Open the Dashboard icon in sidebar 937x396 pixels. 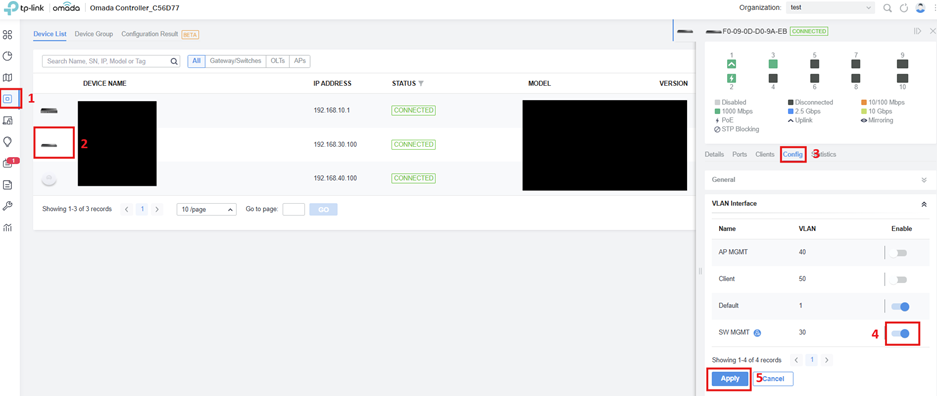[x=8, y=35]
